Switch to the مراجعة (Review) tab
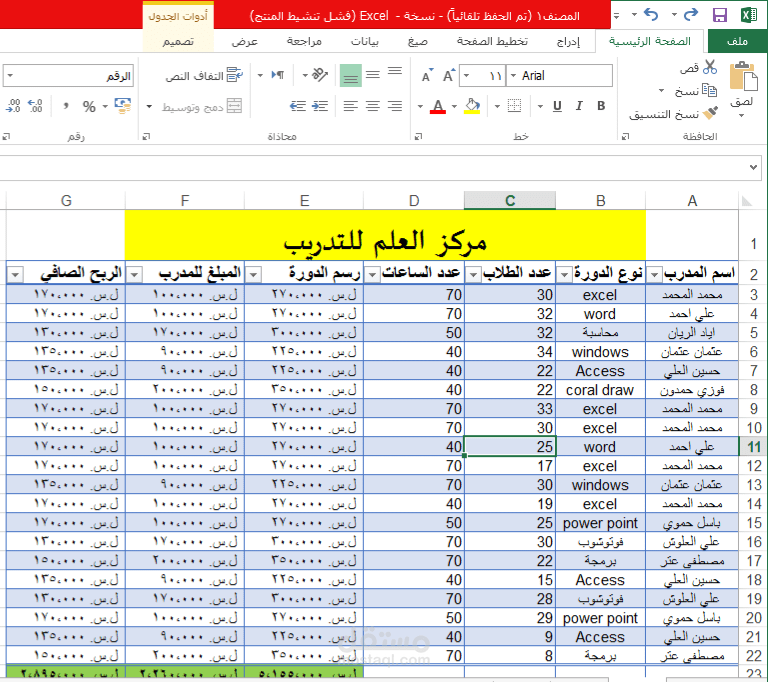The image size is (768, 682). click(x=304, y=41)
